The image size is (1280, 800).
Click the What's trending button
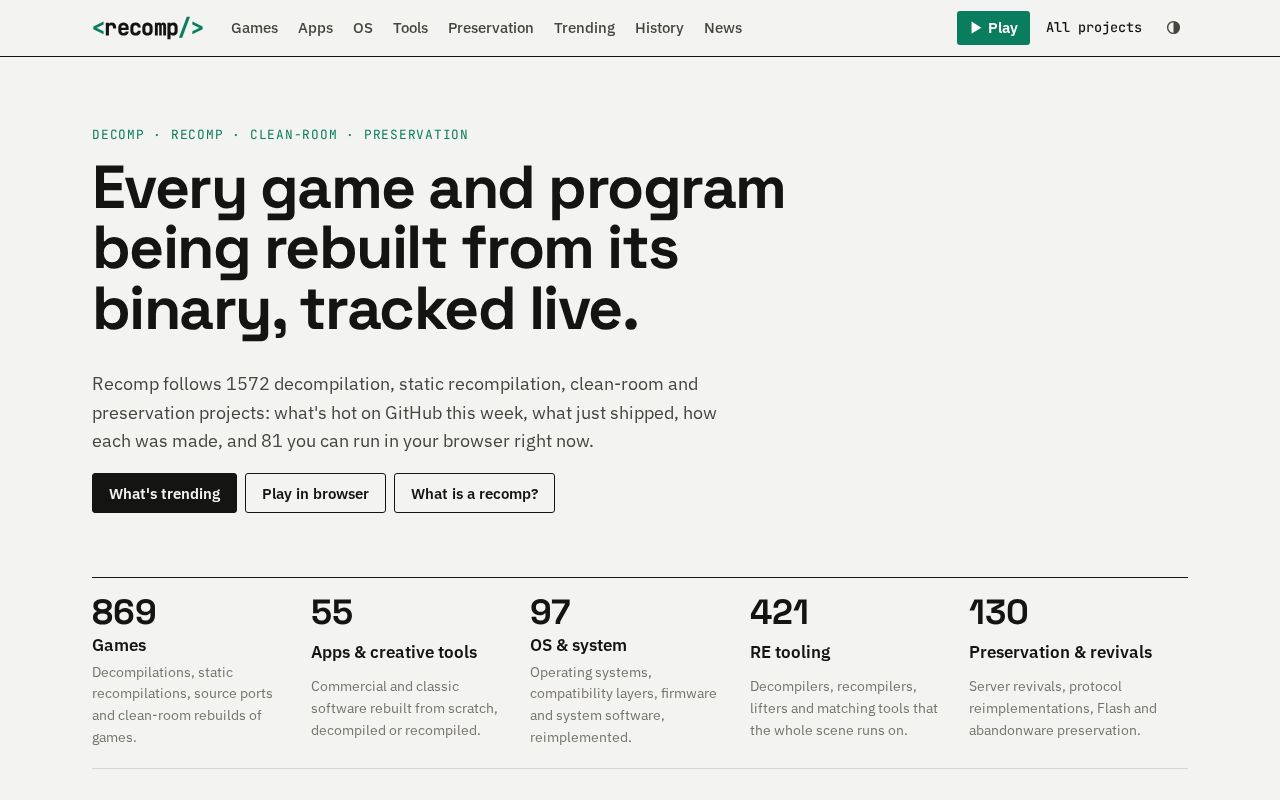164,493
